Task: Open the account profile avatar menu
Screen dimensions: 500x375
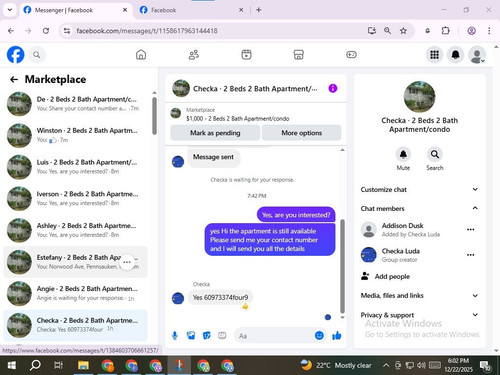Action: tap(477, 55)
